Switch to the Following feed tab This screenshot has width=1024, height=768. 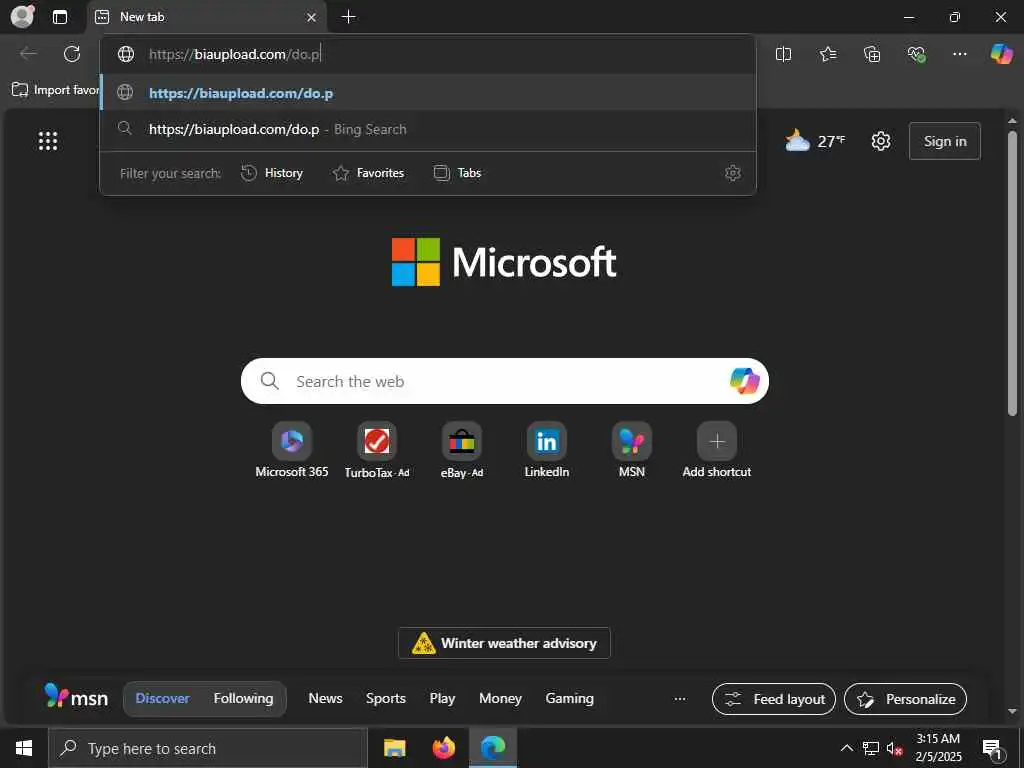[x=244, y=699]
